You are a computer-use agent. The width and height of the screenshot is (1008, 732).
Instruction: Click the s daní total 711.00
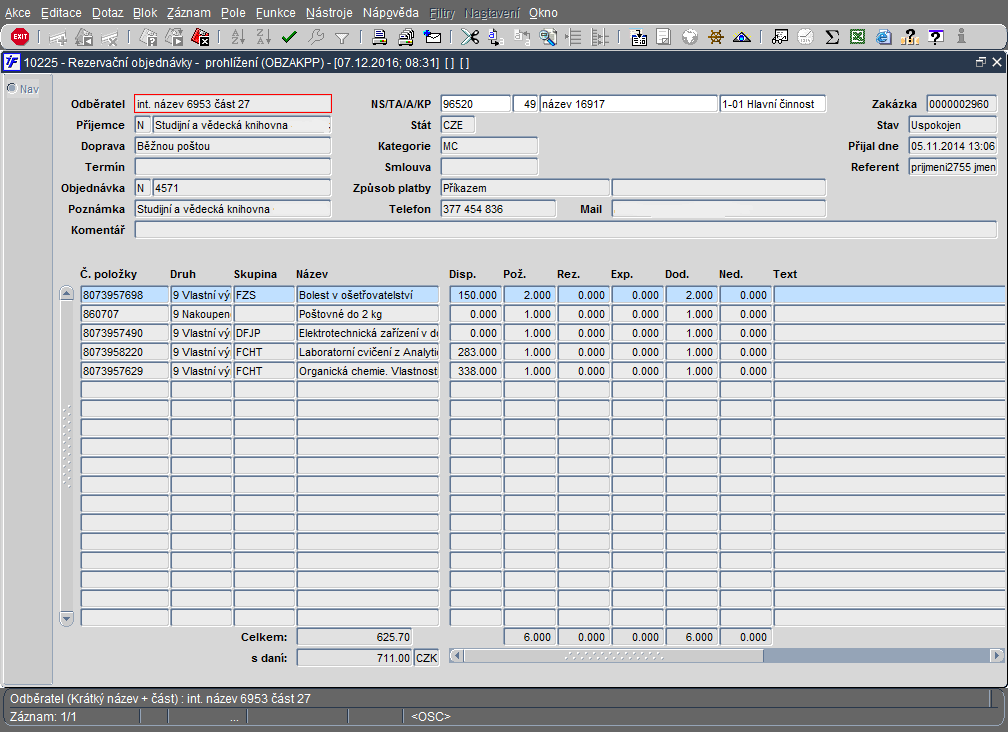(355, 658)
